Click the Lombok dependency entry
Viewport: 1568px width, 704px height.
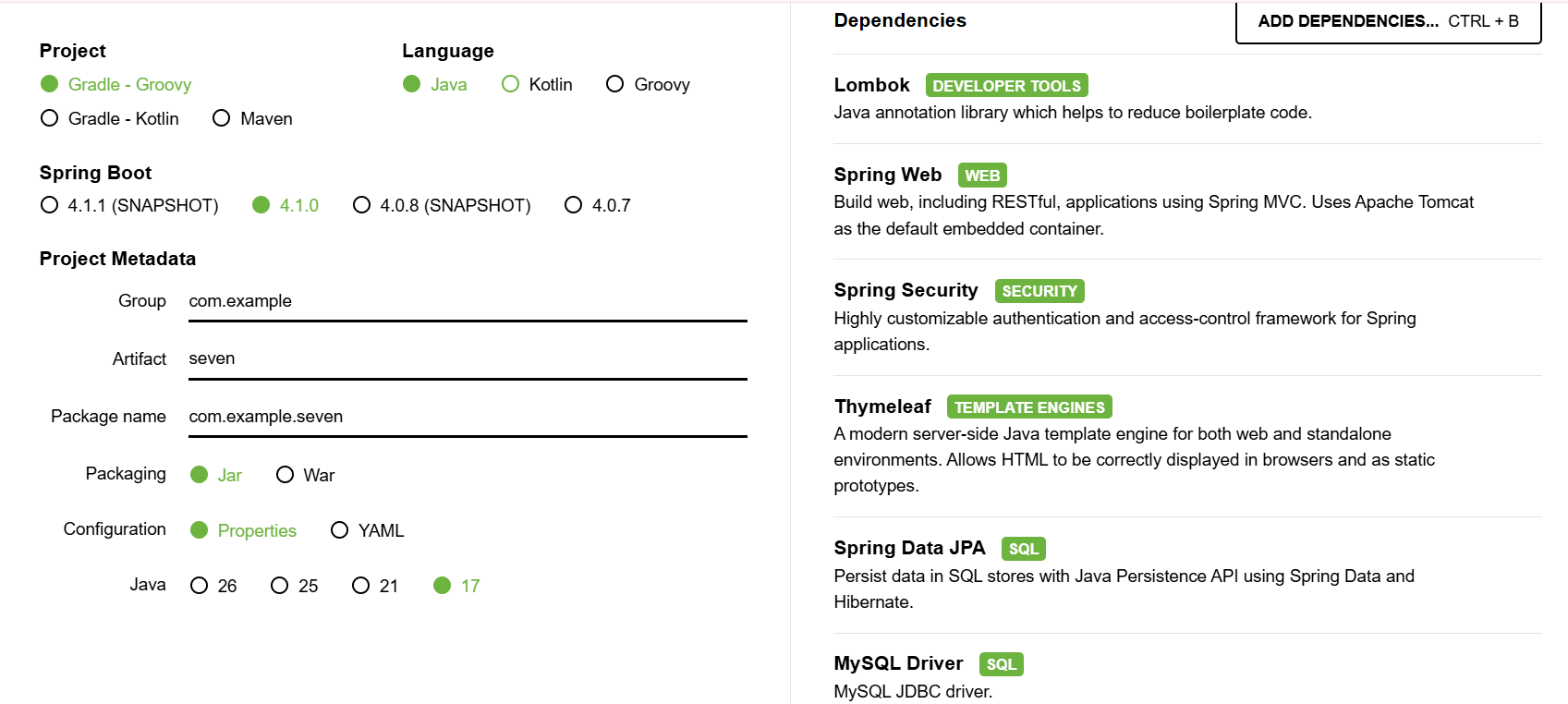pos(1187,99)
